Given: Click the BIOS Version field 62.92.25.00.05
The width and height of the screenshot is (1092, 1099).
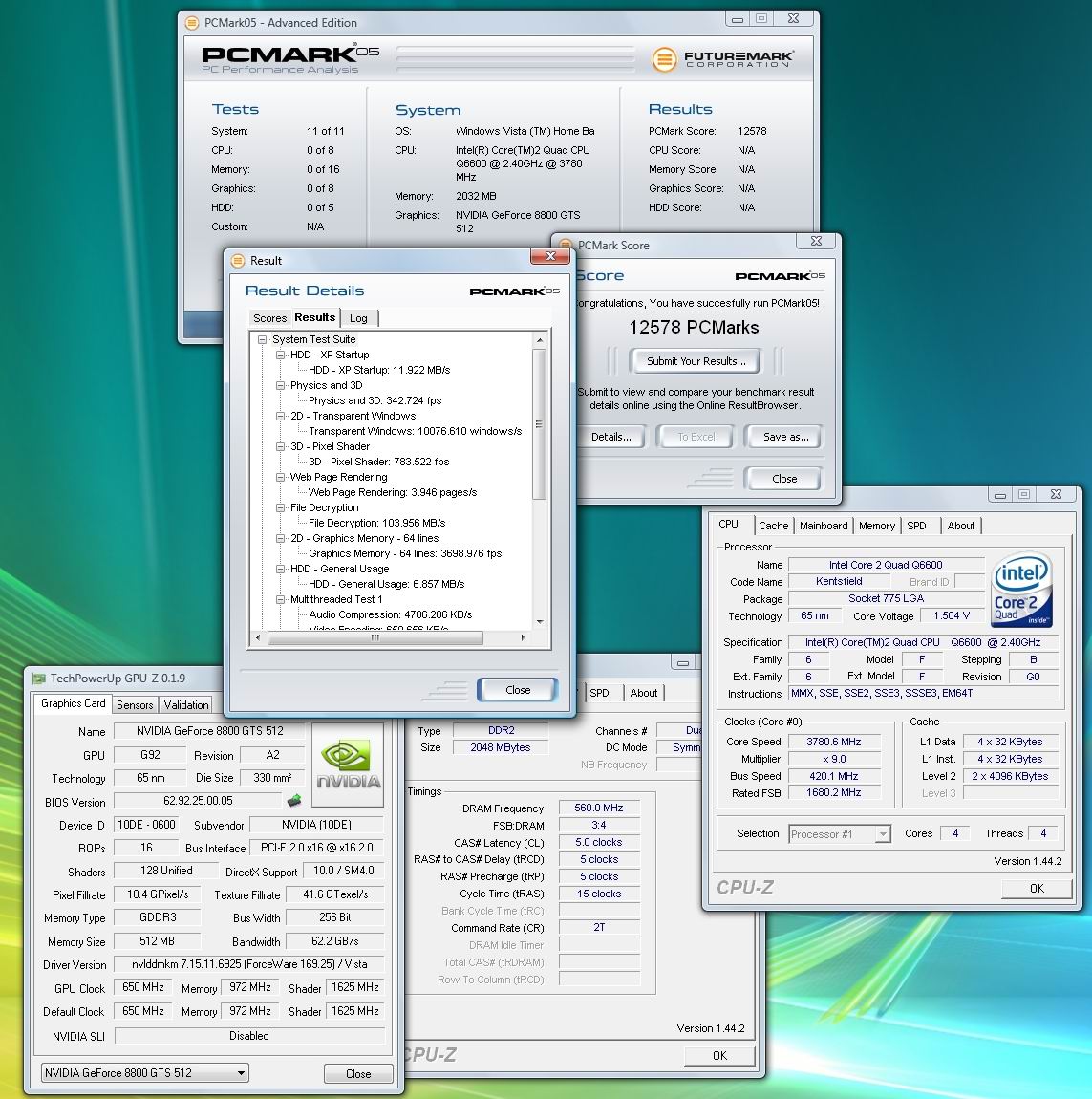Looking at the screenshot, I should pos(198,801).
